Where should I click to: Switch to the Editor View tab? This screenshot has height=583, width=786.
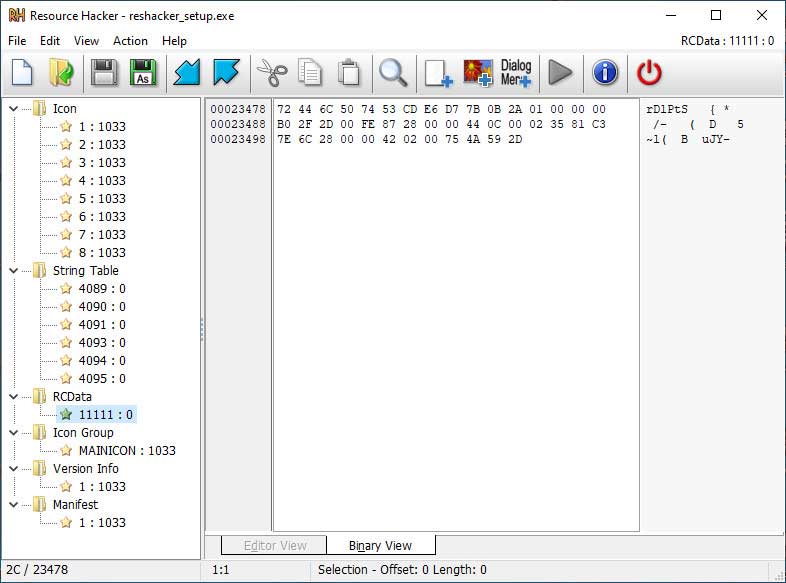click(x=275, y=545)
